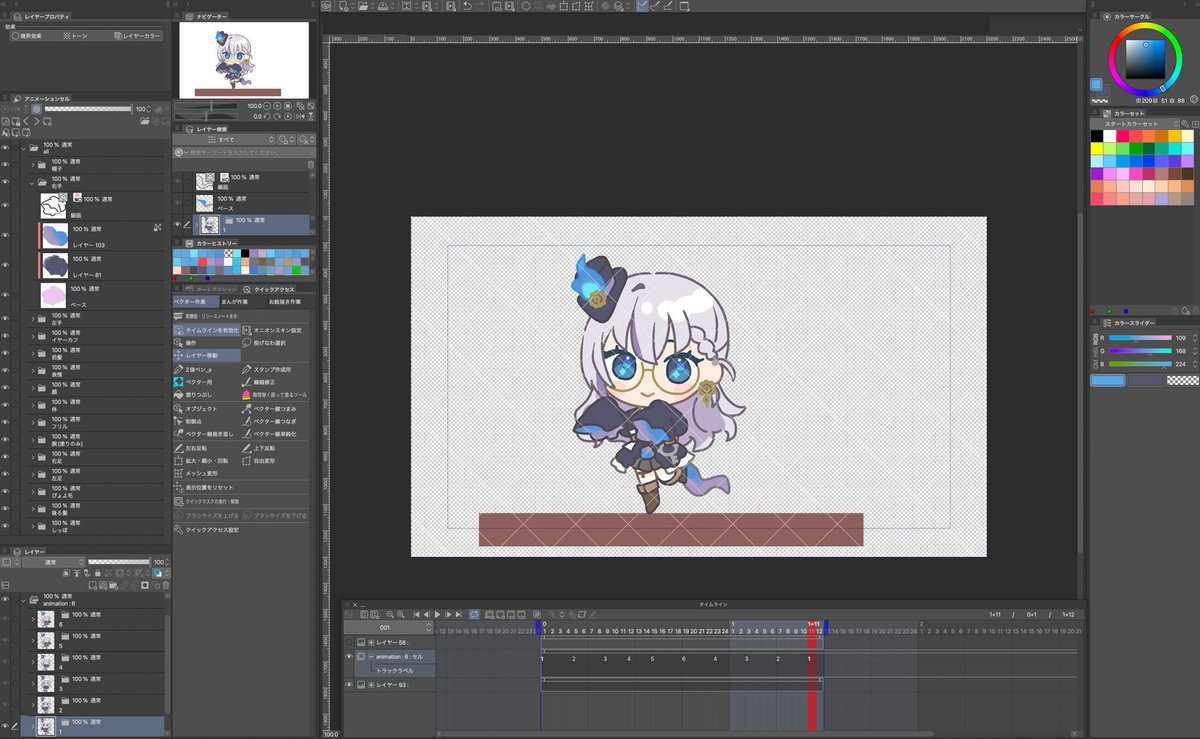Toggle visibility of the 帽子 folder

click(6, 165)
